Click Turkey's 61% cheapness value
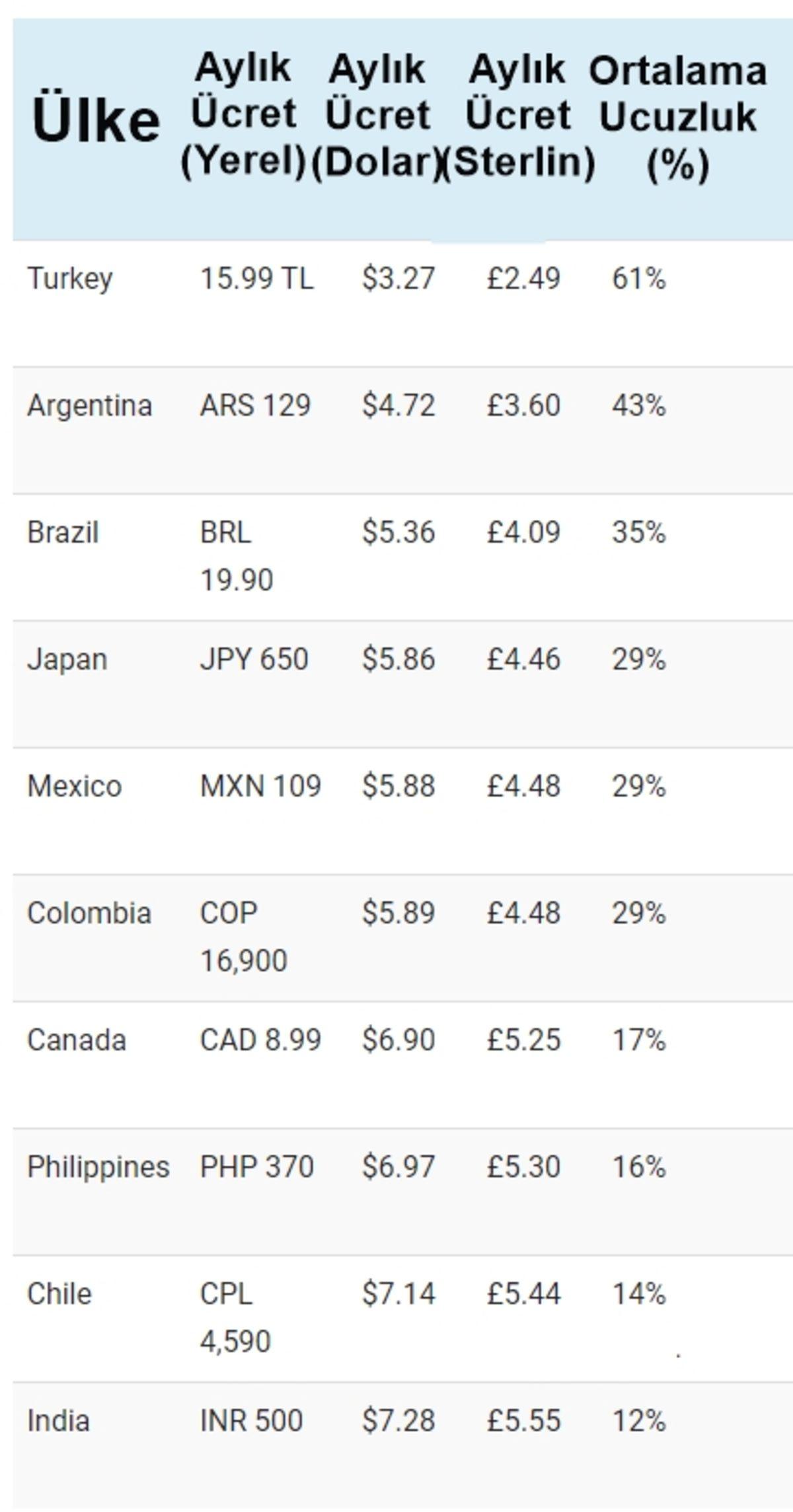The width and height of the screenshot is (793, 1512). [x=638, y=278]
